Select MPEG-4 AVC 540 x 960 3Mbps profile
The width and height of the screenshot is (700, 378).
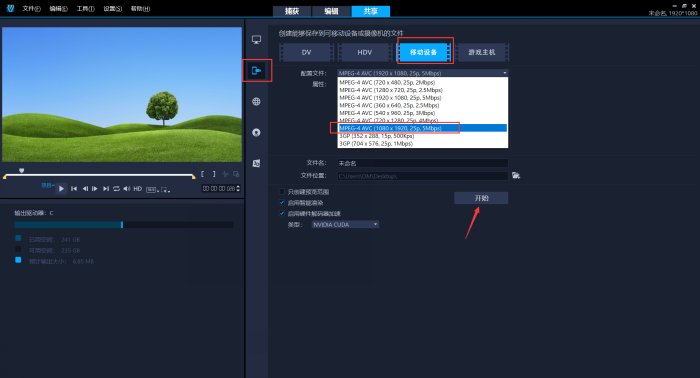tap(422, 113)
